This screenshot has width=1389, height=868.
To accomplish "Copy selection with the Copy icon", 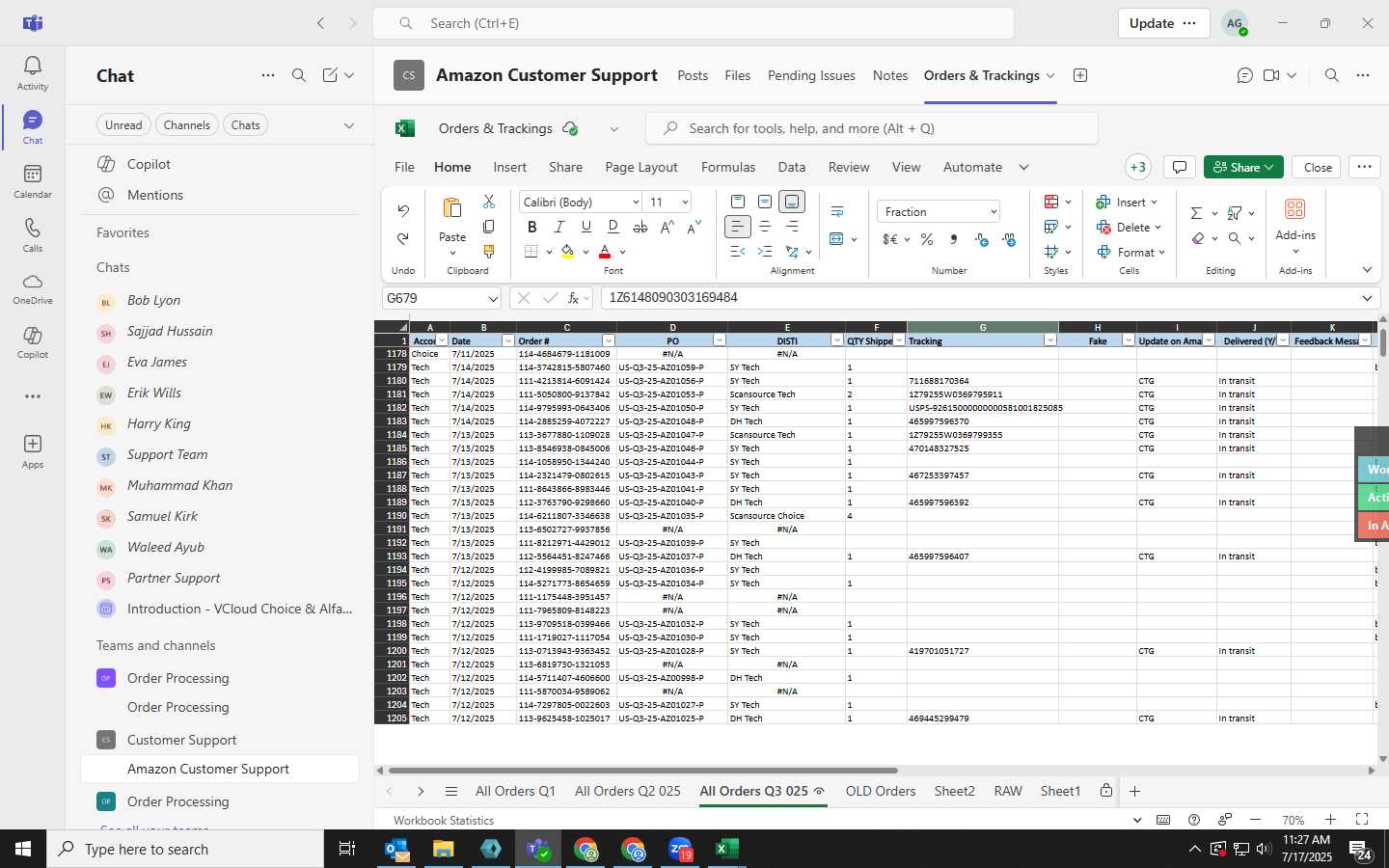I will [489, 227].
